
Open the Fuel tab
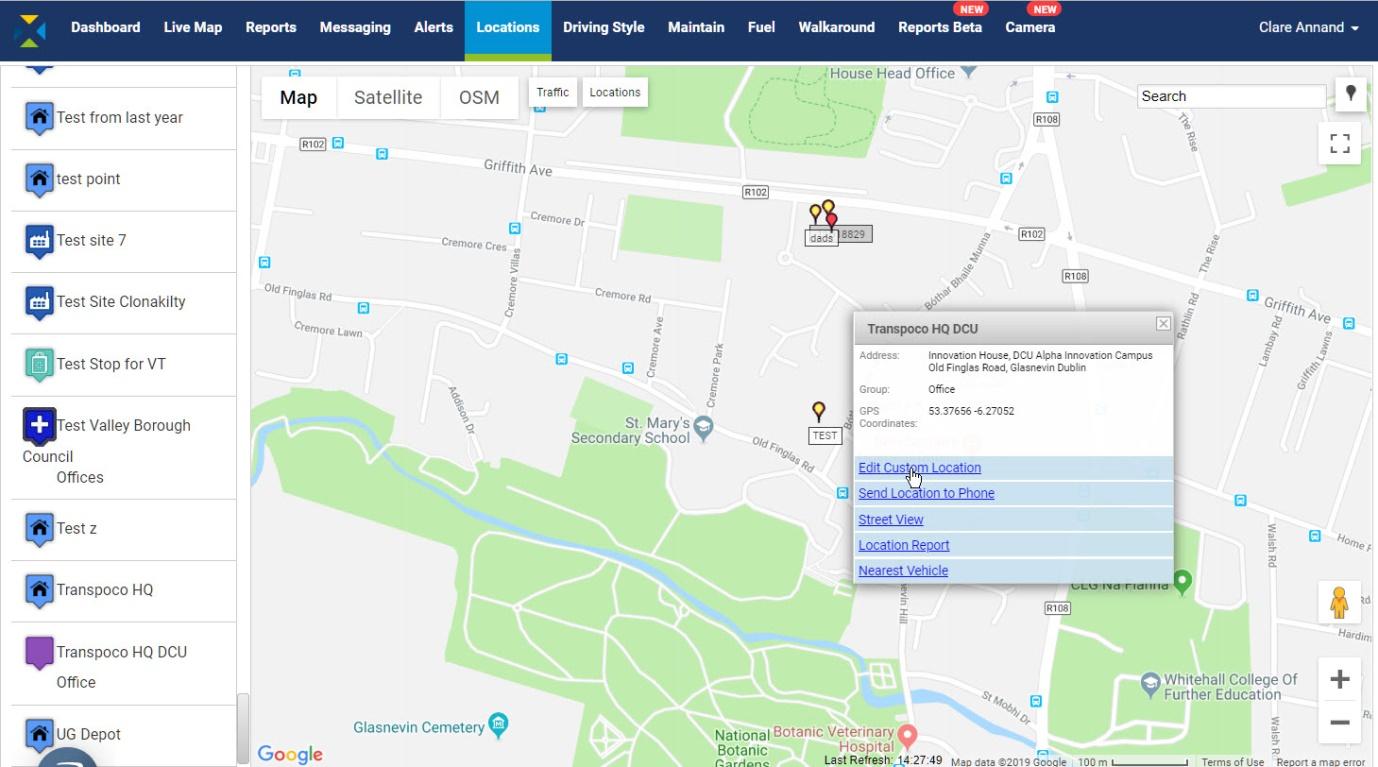[x=761, y=27]
